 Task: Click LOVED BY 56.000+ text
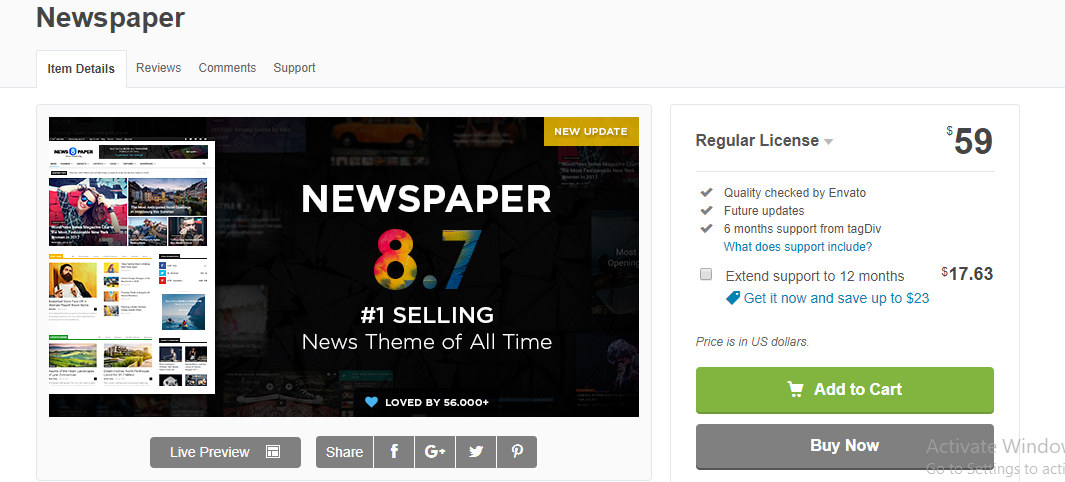437,403
